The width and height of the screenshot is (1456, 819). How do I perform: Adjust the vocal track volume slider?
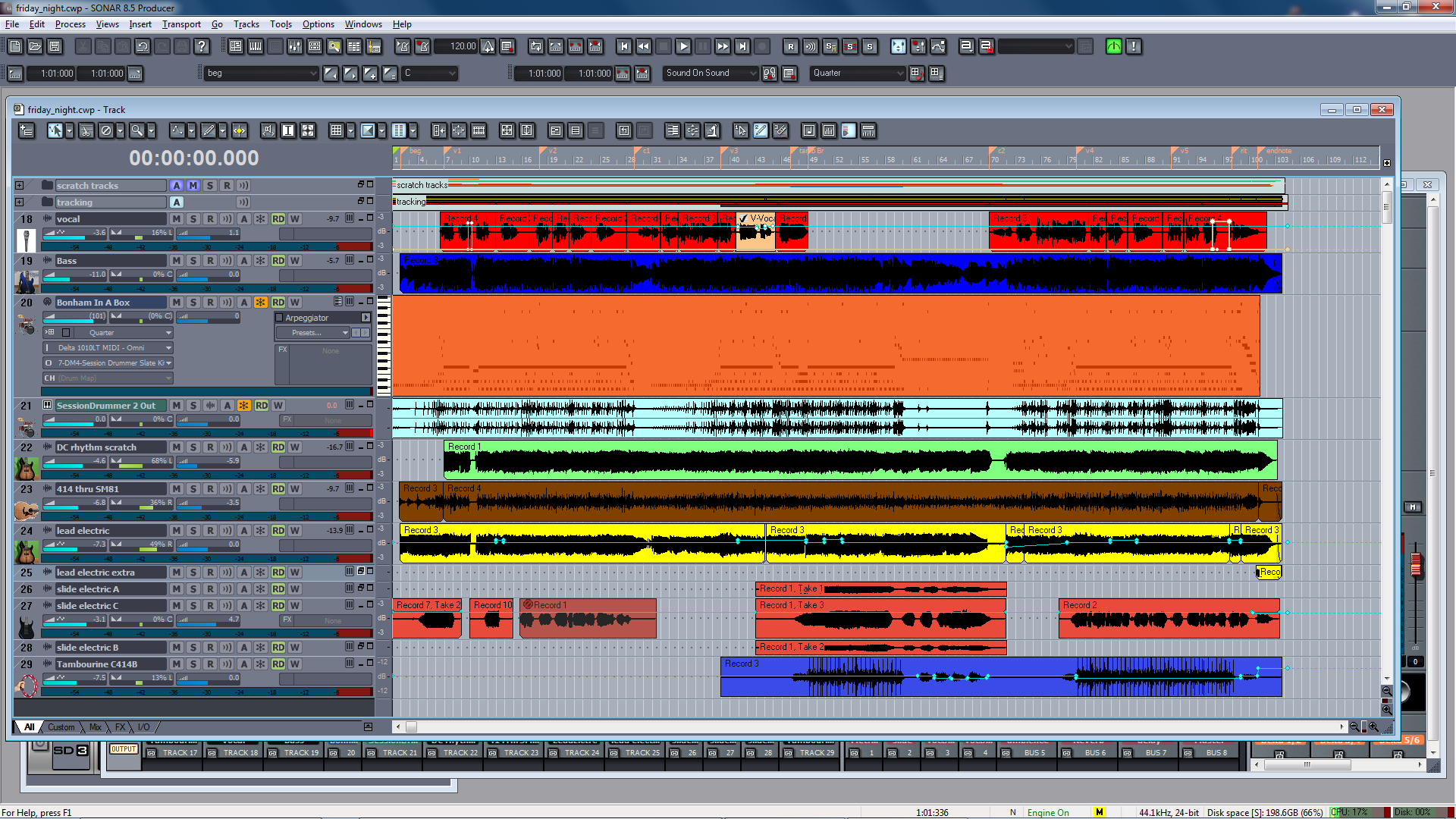click(x=75, y=233)
